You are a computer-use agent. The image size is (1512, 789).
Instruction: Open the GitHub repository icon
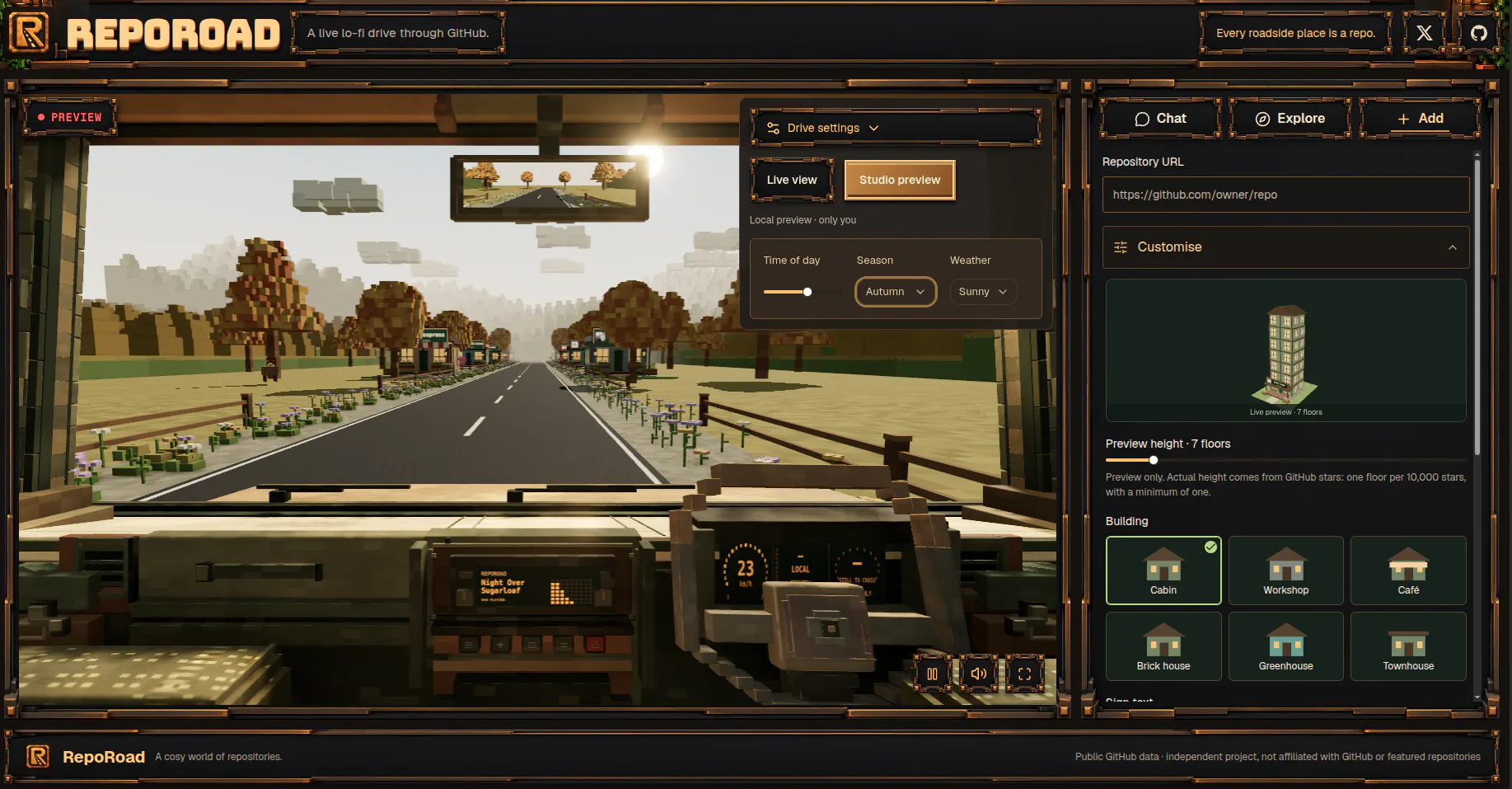coord(1479,33)
